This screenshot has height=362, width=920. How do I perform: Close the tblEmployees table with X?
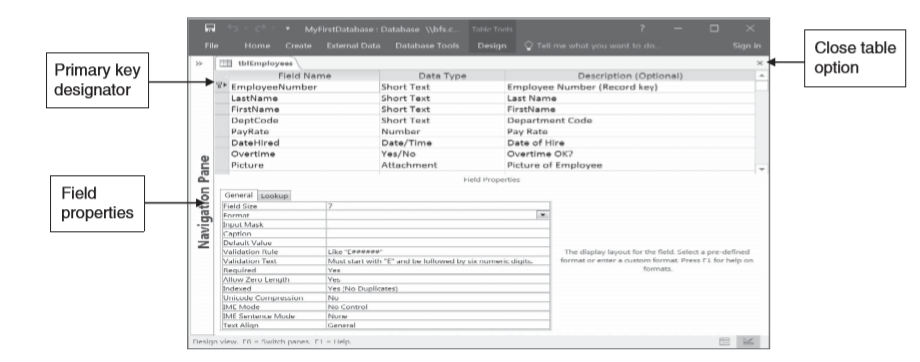760,63
